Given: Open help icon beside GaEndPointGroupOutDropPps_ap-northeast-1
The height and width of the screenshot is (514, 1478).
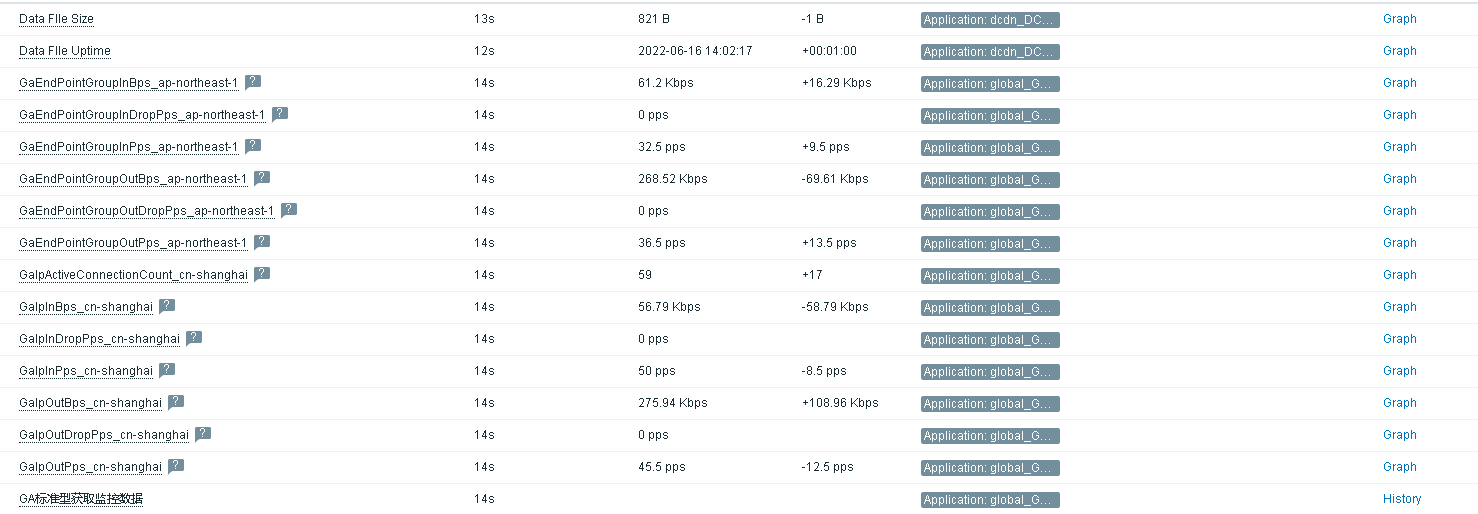Looking at the screenshot, I should [289, 210].
